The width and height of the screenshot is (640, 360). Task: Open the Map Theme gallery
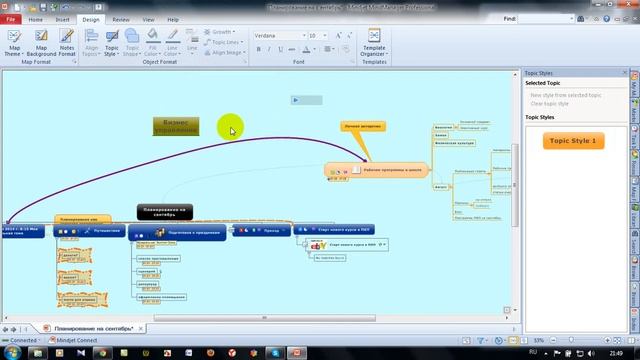coord(14,43)
